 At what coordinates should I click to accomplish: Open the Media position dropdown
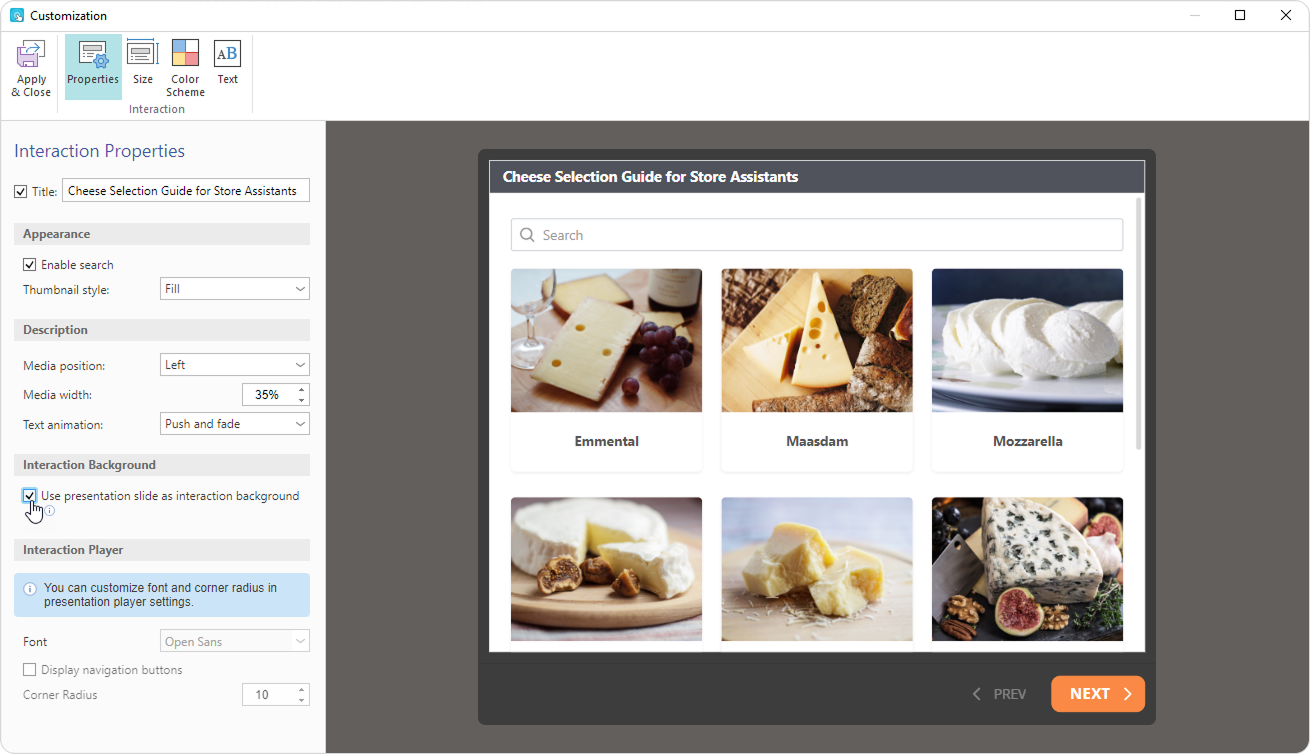click(x=234, y=365)
